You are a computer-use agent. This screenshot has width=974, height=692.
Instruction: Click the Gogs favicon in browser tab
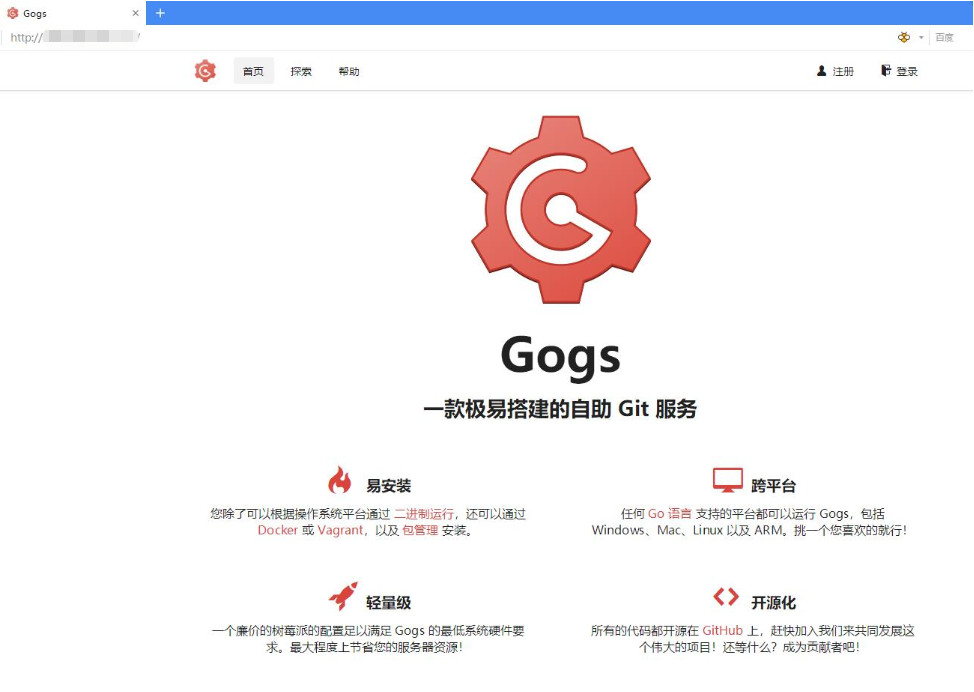12,13
